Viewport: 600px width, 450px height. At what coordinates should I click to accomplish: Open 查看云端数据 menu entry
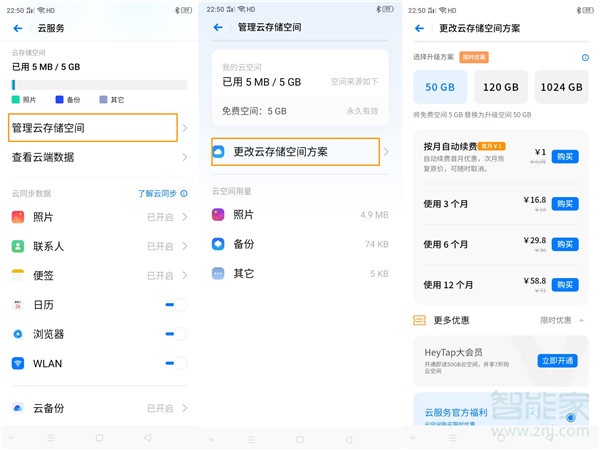click(99, 157)
